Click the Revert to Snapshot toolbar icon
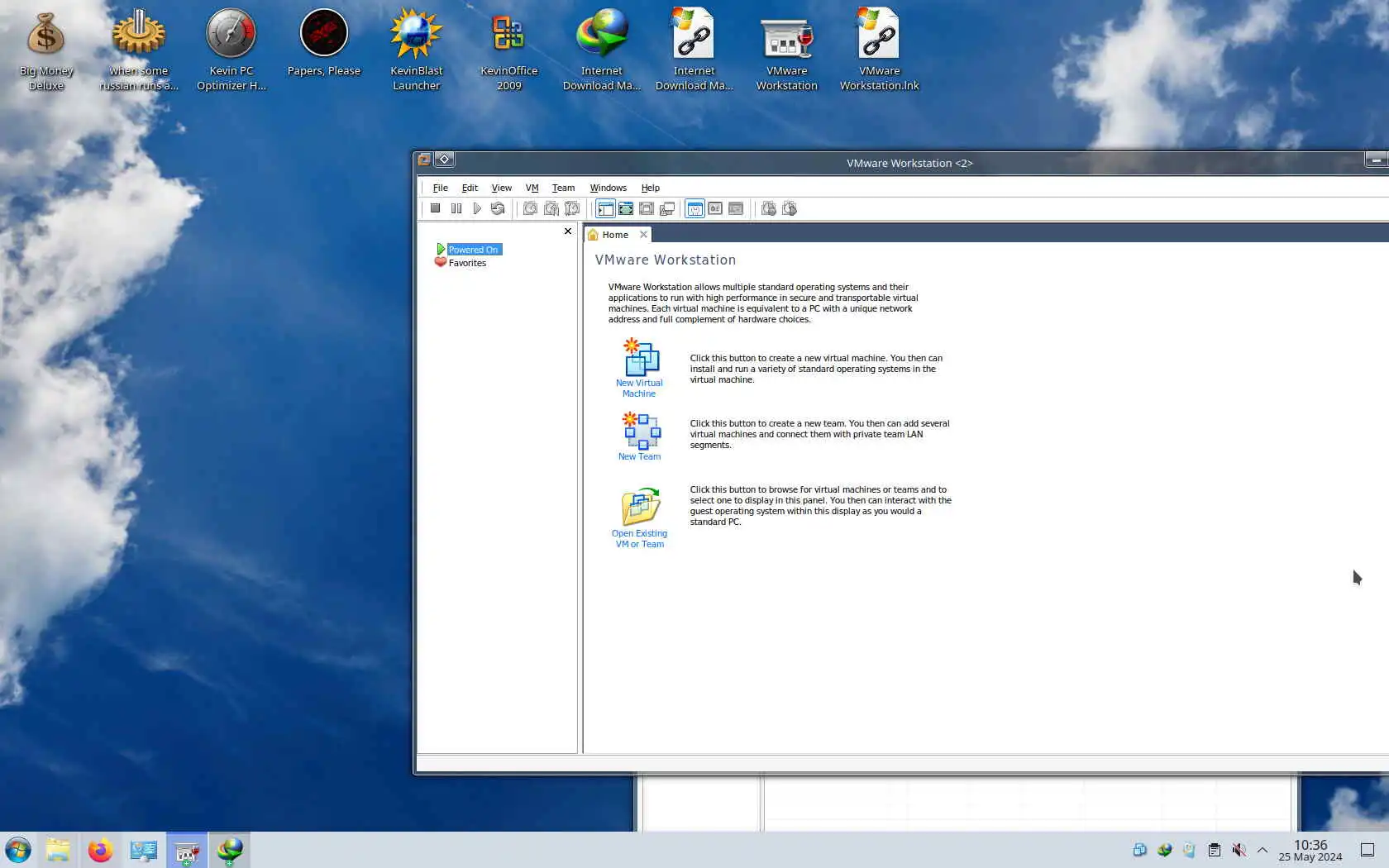 click(551, 208)
